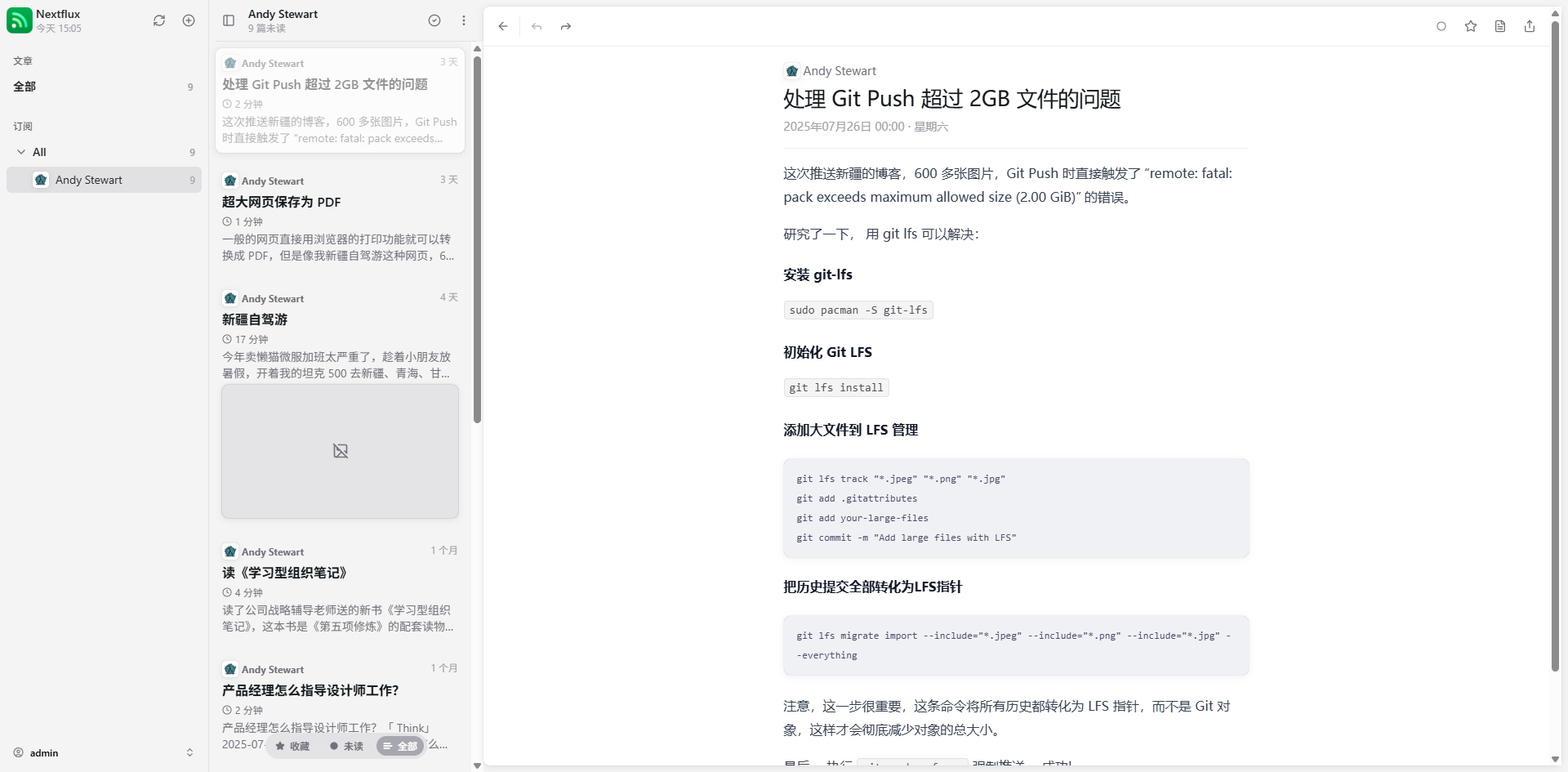Star the current article

pyautogui.click(x=1471, y=26)
